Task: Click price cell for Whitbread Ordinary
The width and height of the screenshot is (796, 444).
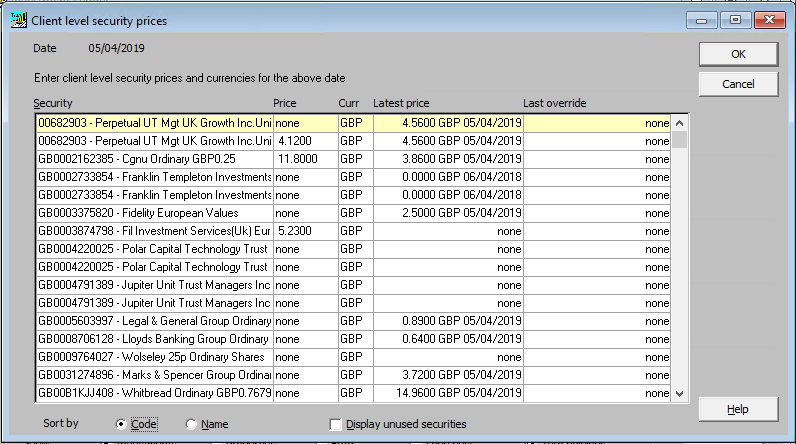Action: (x=306, y=393)
